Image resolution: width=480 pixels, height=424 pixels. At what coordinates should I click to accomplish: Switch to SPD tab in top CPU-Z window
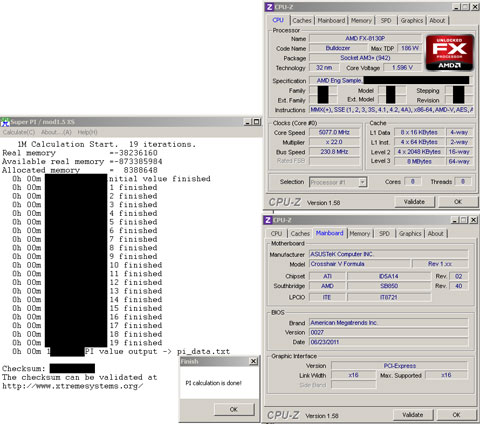(386, 21)
